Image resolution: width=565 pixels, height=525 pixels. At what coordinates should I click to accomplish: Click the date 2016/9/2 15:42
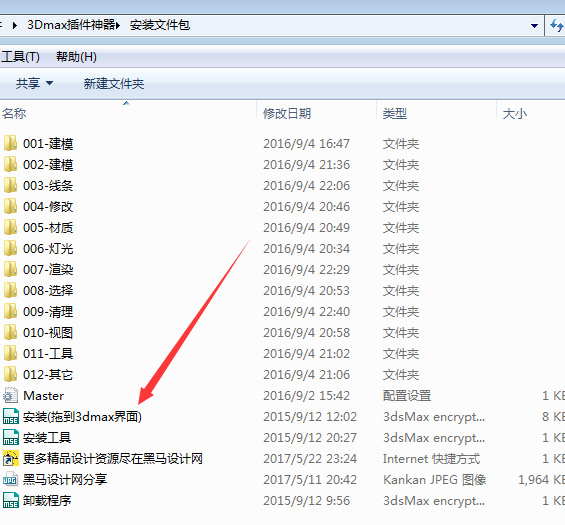coord(306,395)
